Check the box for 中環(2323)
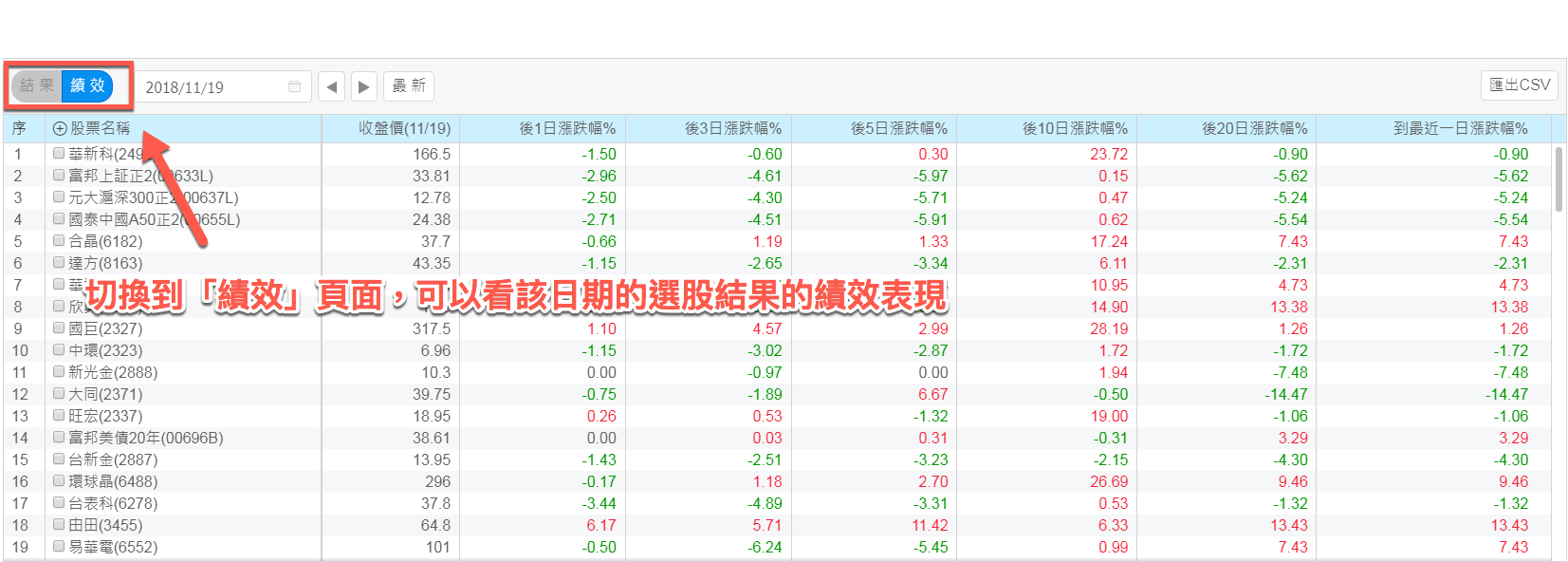Image resolution: width=1568 pixels, height=562 pixels. coord(59,350)
